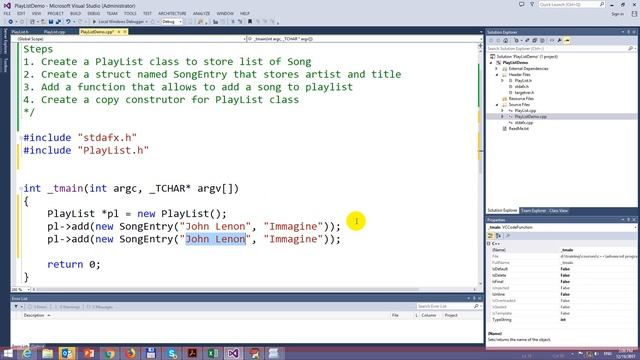Click Categorized icon in Properties panel
This screenshot has height=360, width=640.
pyautogui.click(x=491, y=236)
